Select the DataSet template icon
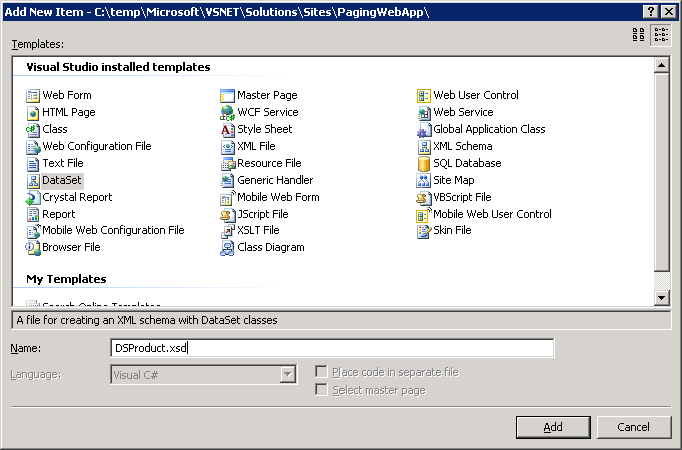Viewport: 682px width, 450px height. point(33,180)
